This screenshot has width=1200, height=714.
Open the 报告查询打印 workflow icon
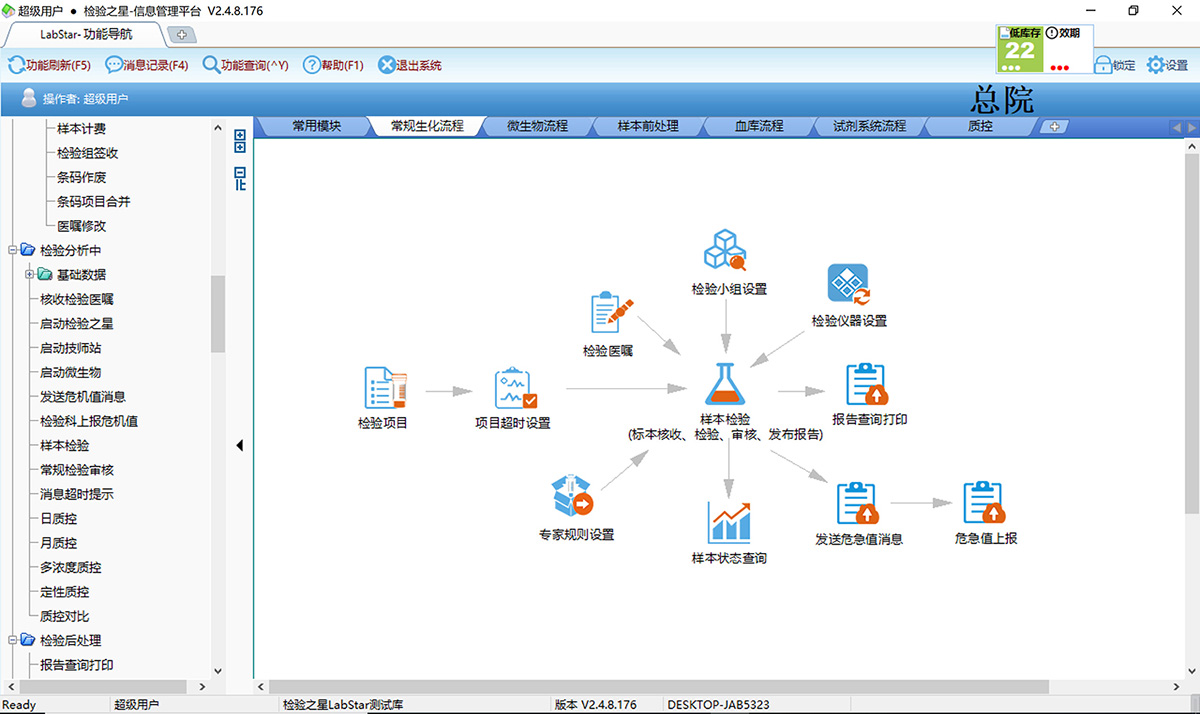[866, 384]
